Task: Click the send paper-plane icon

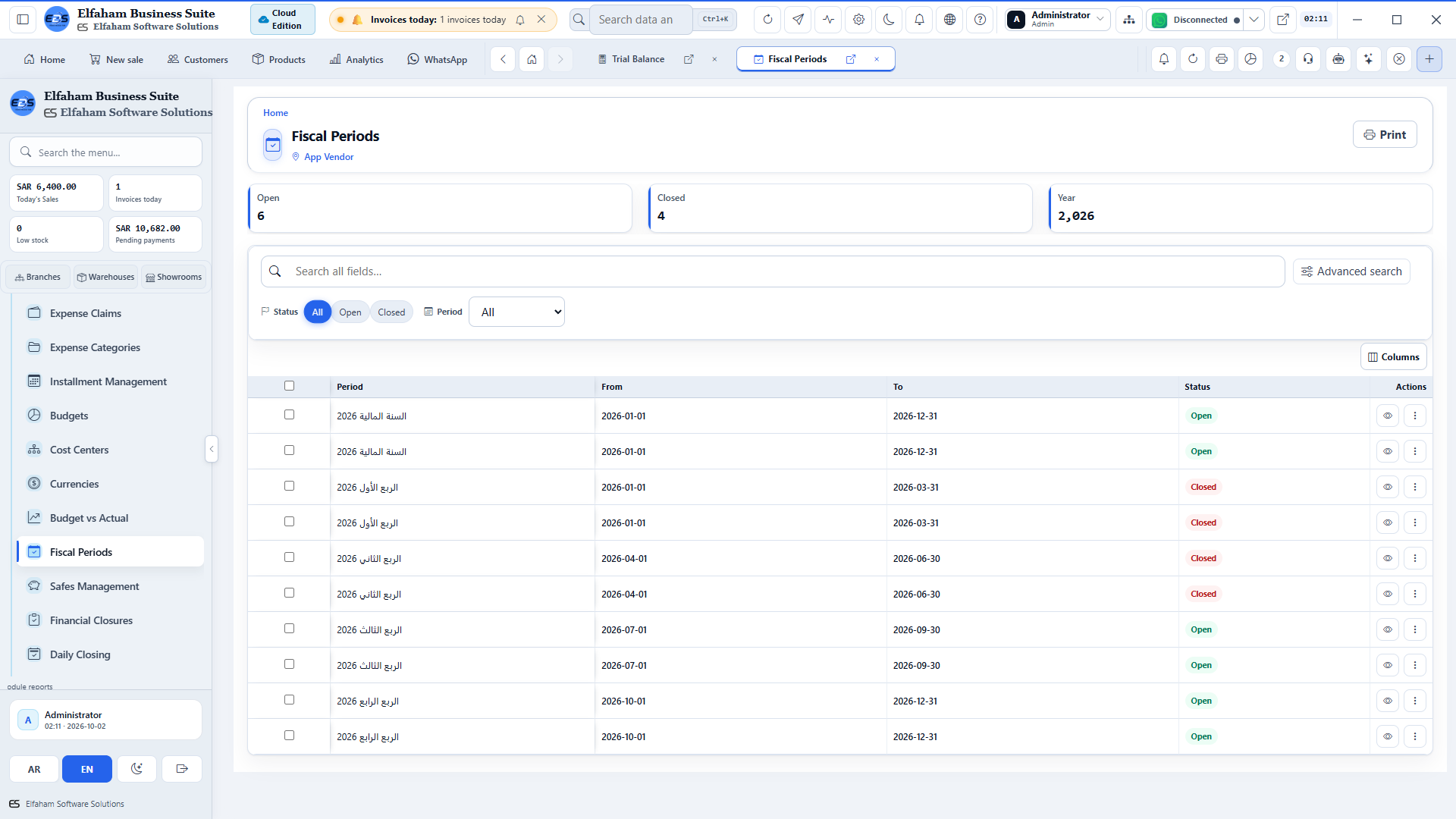Action: (798, 20)
